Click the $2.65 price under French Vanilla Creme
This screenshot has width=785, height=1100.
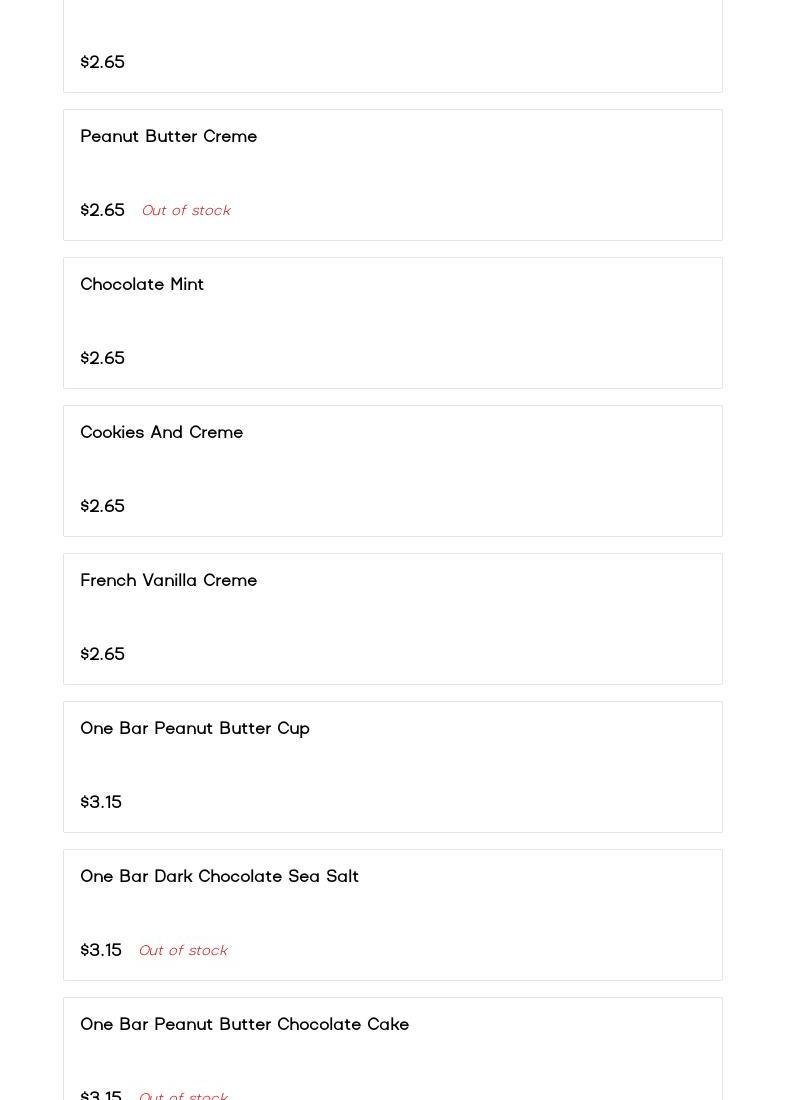click(102, 654)
